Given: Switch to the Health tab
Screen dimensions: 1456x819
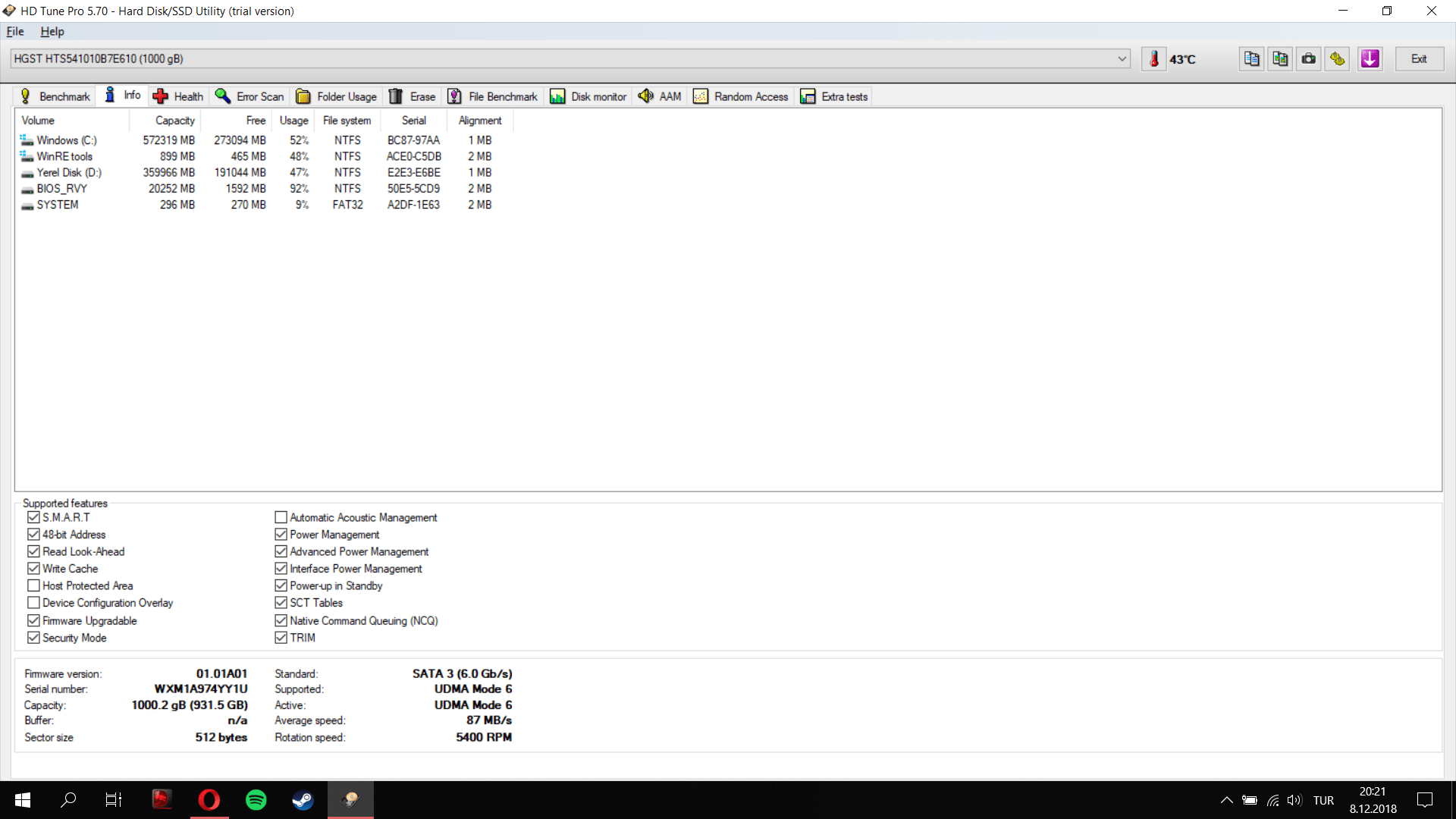Looking at the screenshot, I should 179,96.
